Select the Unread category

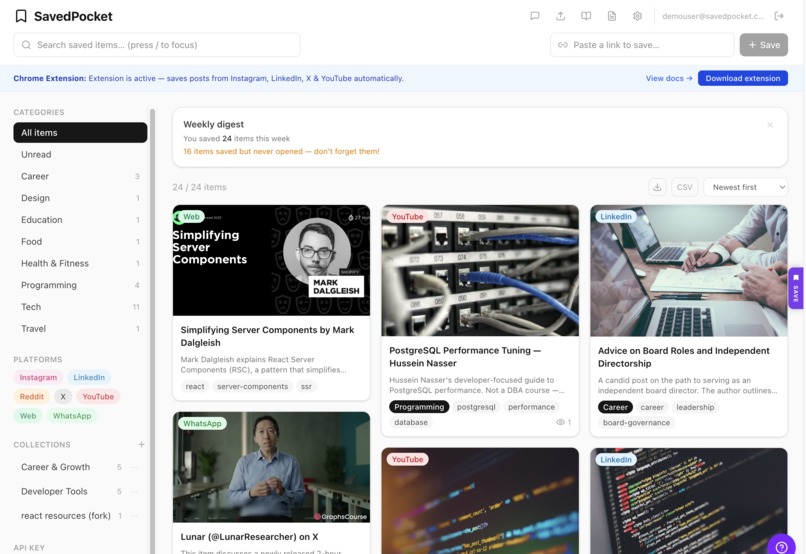[x=80, y=154]
